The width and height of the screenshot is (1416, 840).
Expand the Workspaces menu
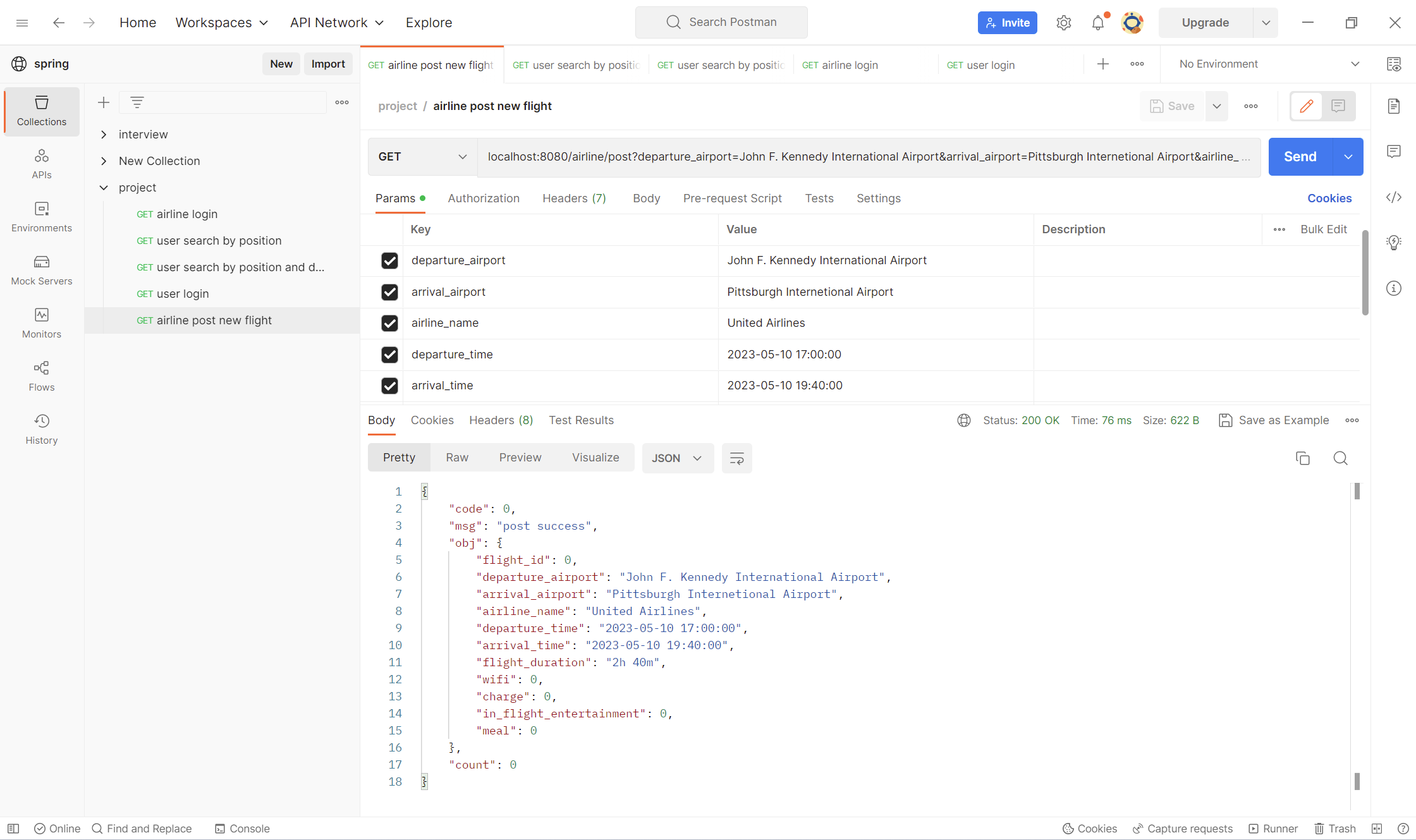click(222, 23)
